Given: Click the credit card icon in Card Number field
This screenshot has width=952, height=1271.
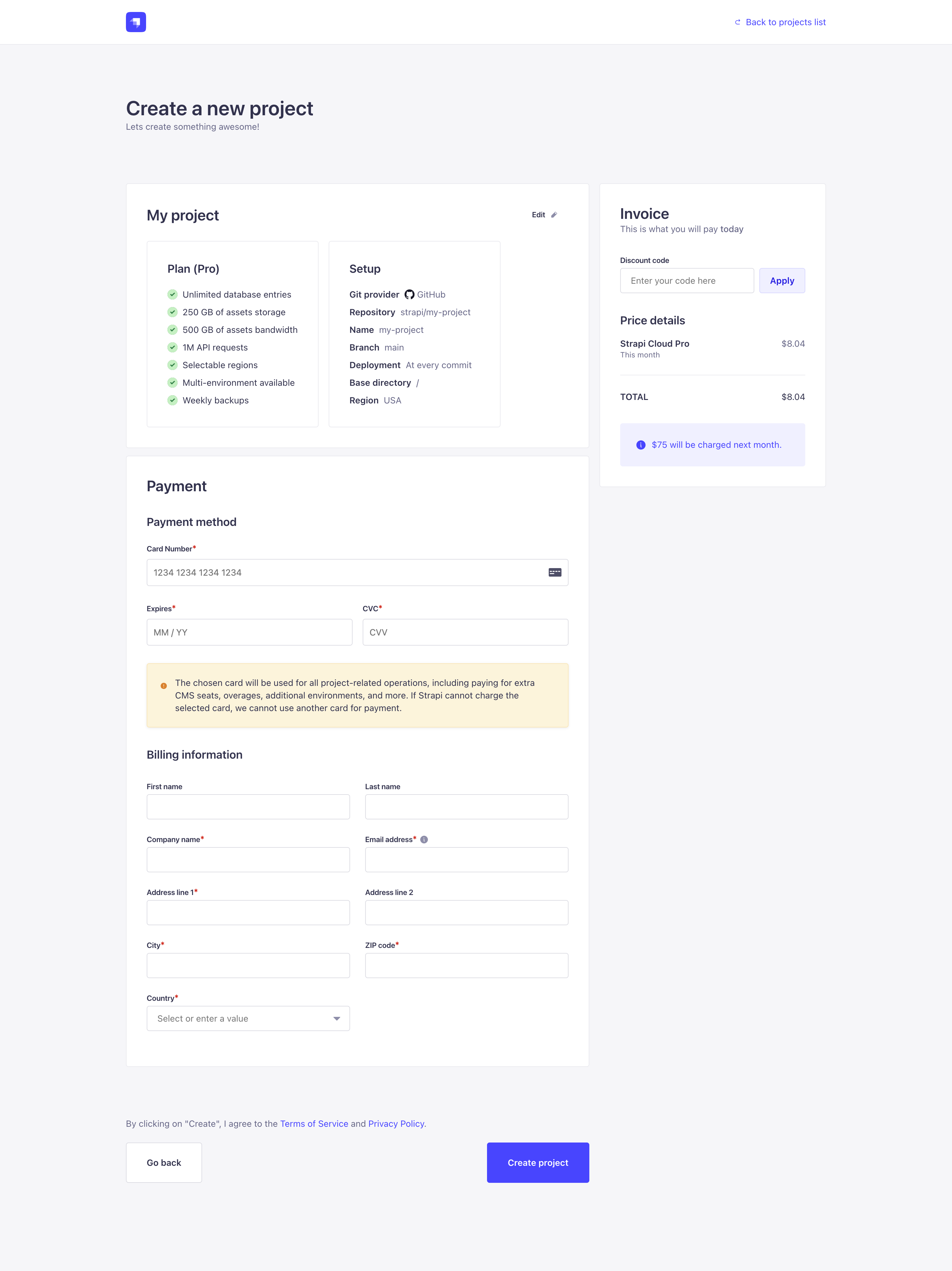Looking at the screenshot, I should 554,572.
